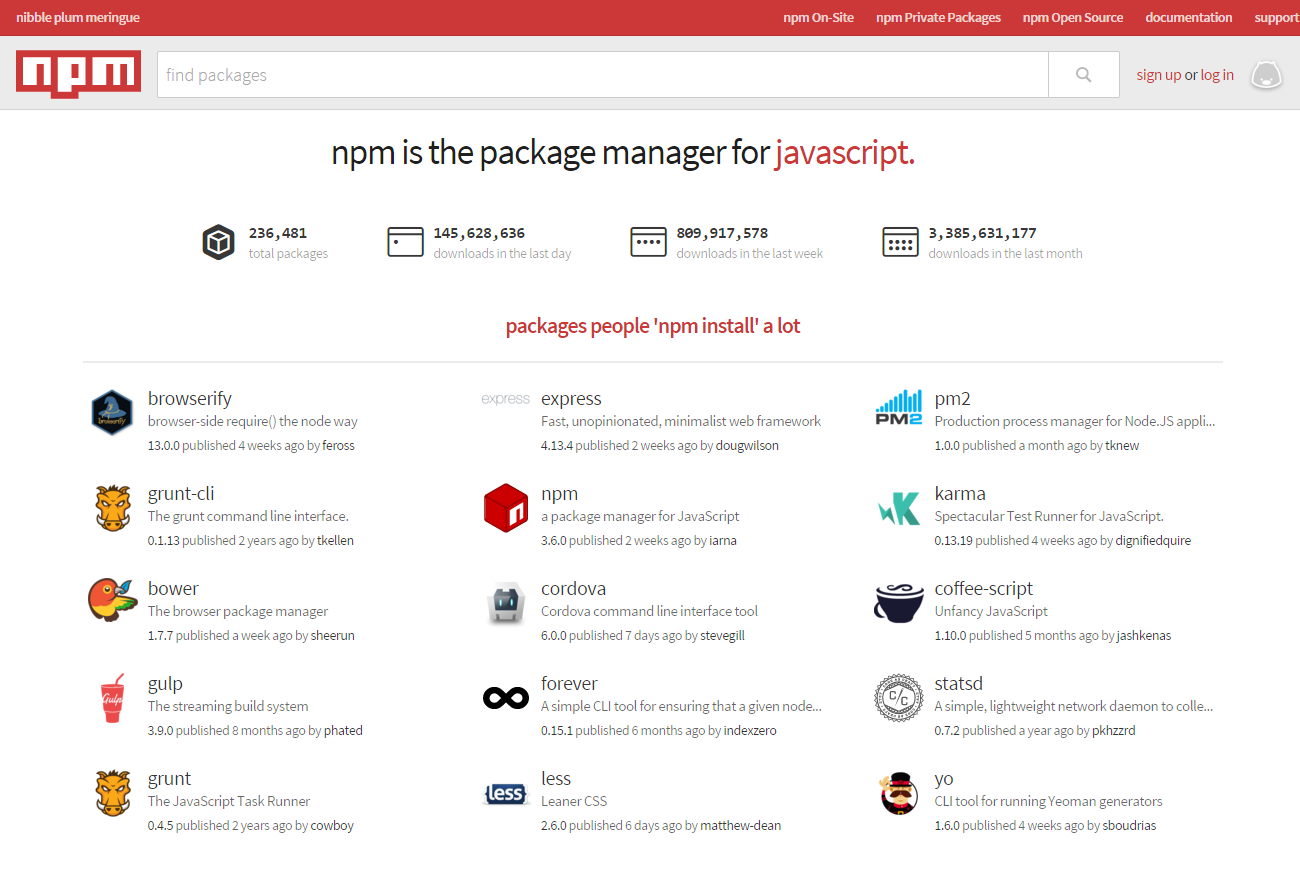Click the bower bird logo
The height and width of the screenshot is (869, 1300).
pos(111,600)
